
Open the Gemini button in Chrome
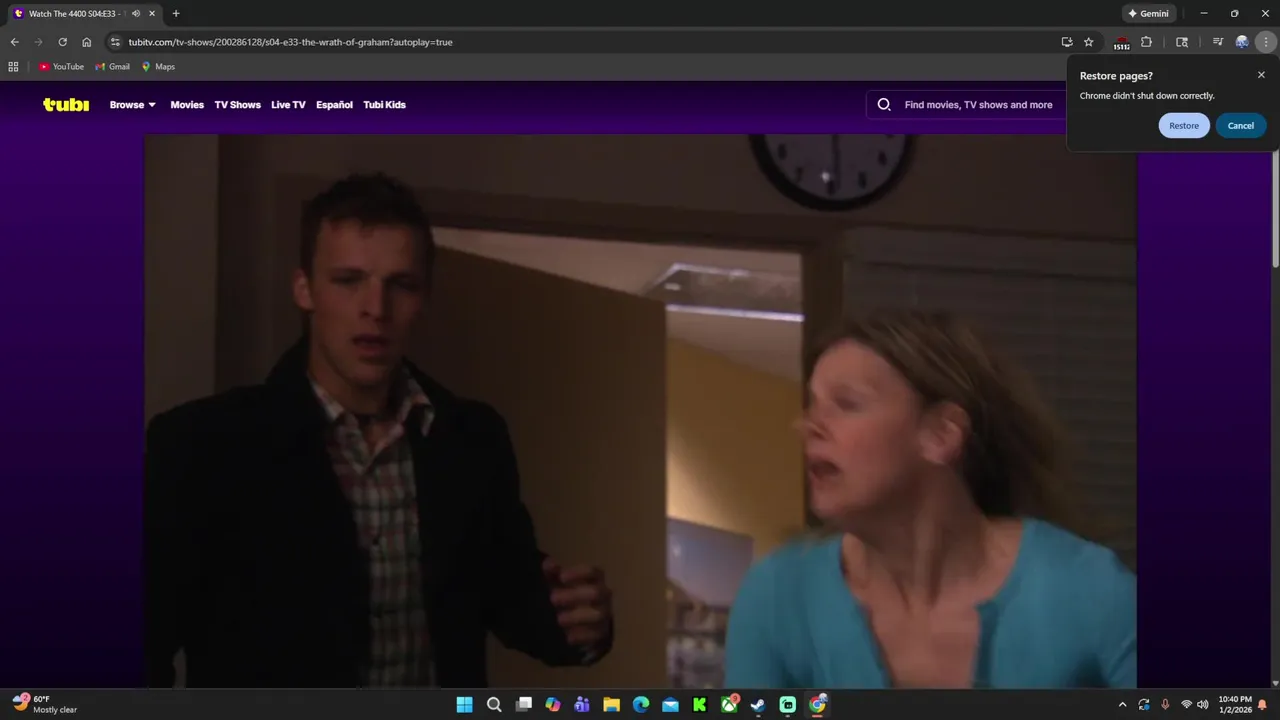pos(1148,14)
